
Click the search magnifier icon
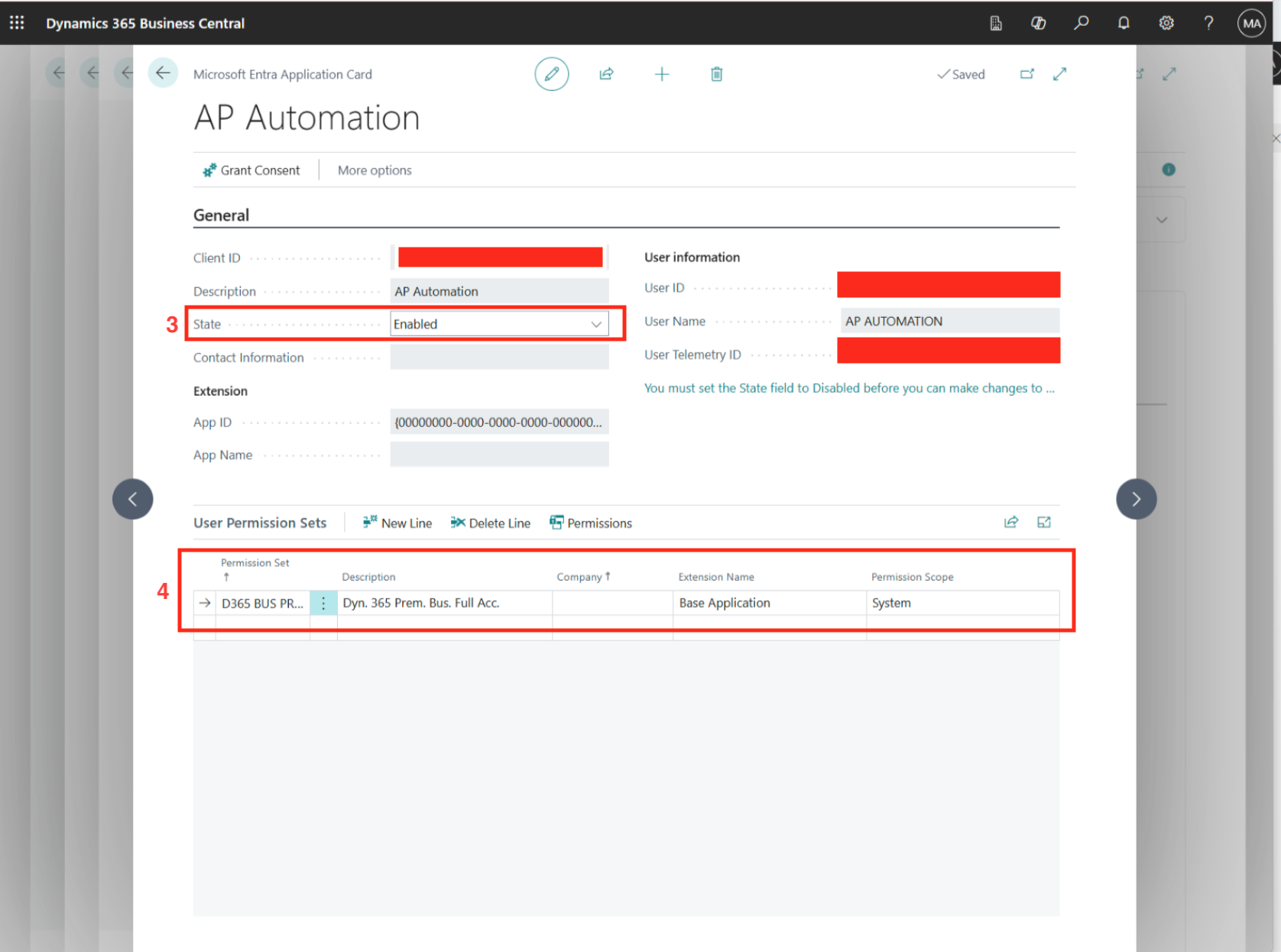(1081, 23)
